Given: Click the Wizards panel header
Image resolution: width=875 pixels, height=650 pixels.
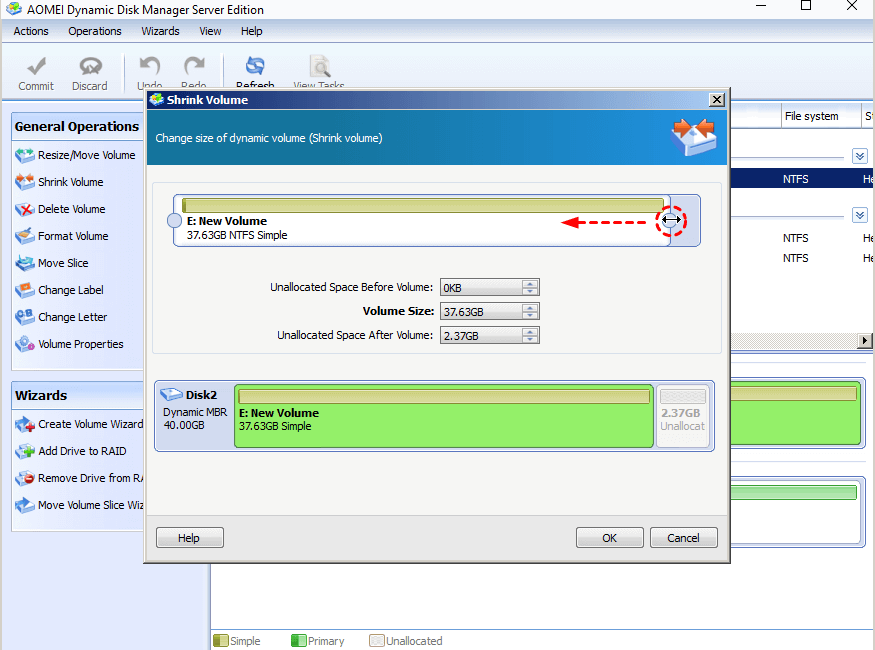Looking at the screenshot, I should 77,396.
